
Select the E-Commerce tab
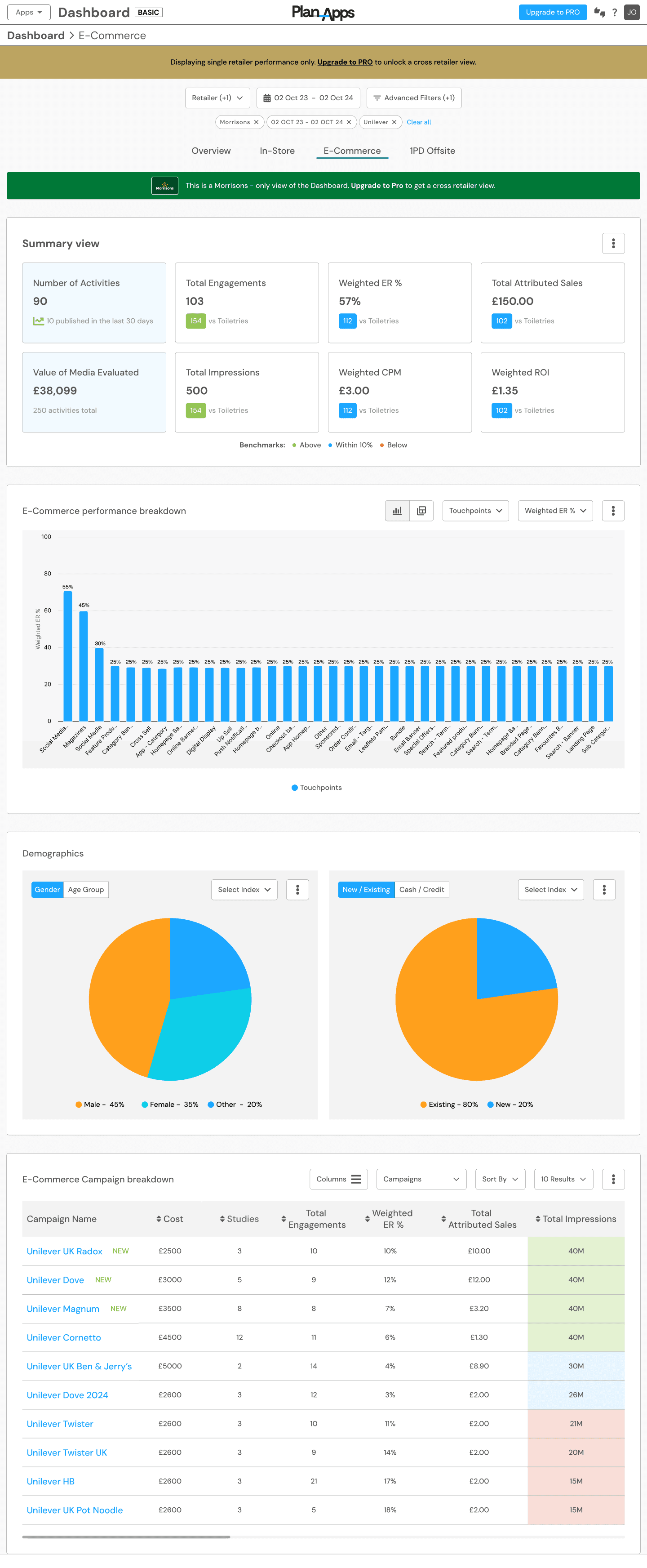[352, 151]
